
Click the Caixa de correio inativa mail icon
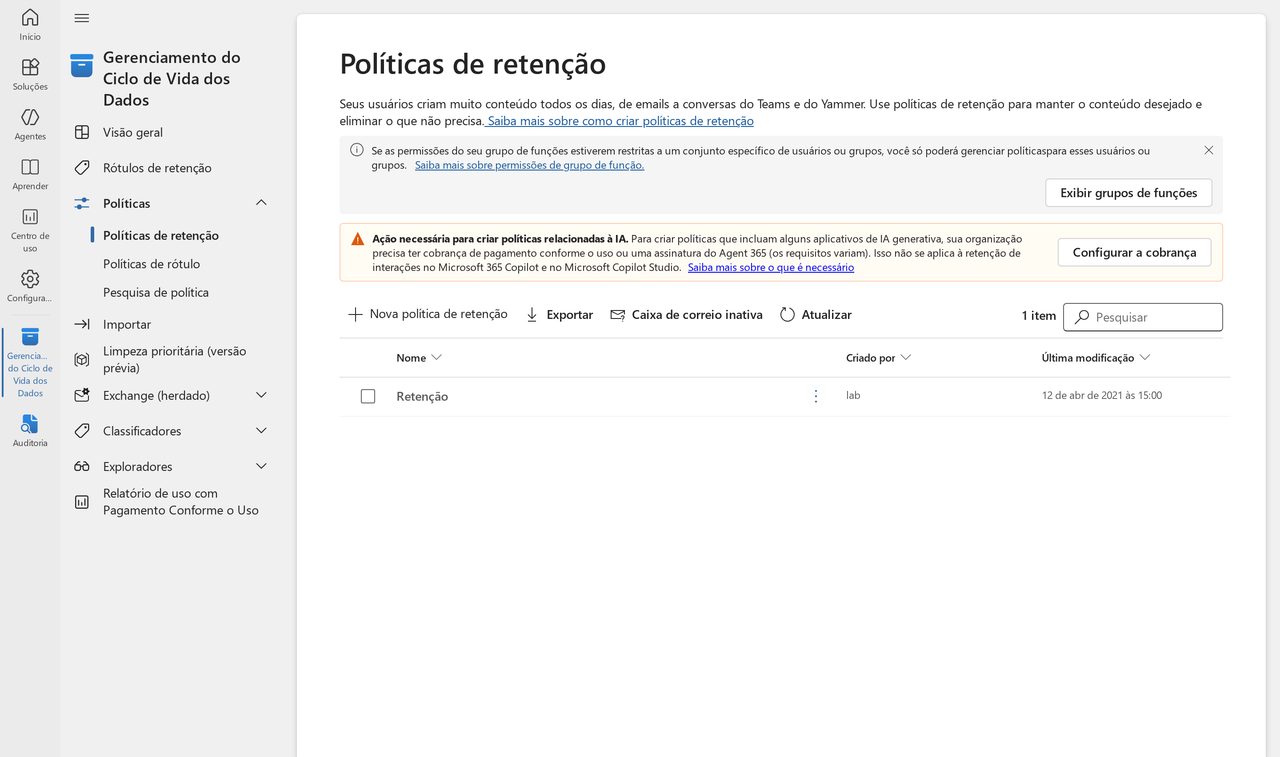pyautogui.click(x=618, y=315)
